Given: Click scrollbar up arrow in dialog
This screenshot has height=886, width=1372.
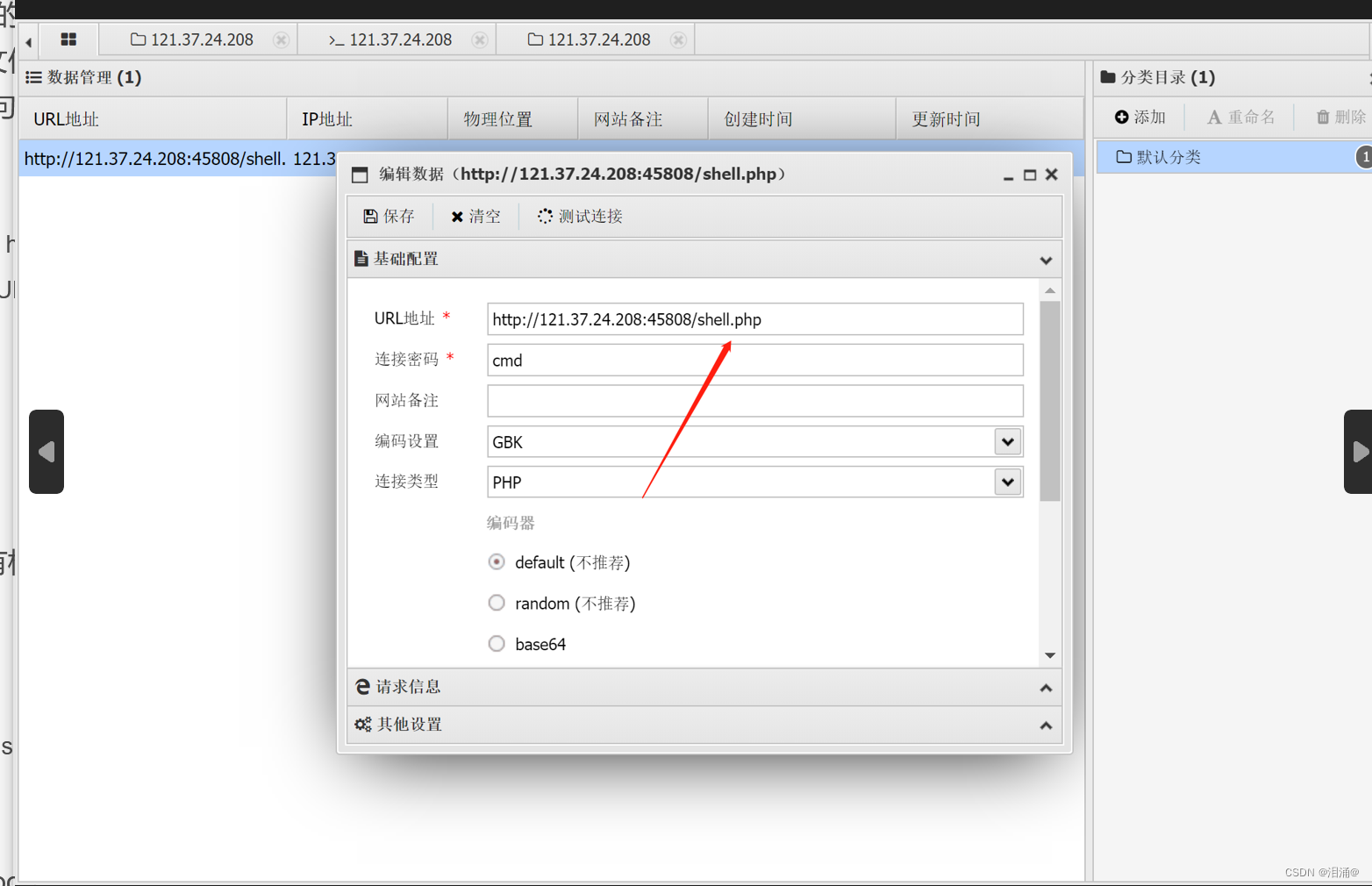Looking at the screenshot, I should point(1050,290).
